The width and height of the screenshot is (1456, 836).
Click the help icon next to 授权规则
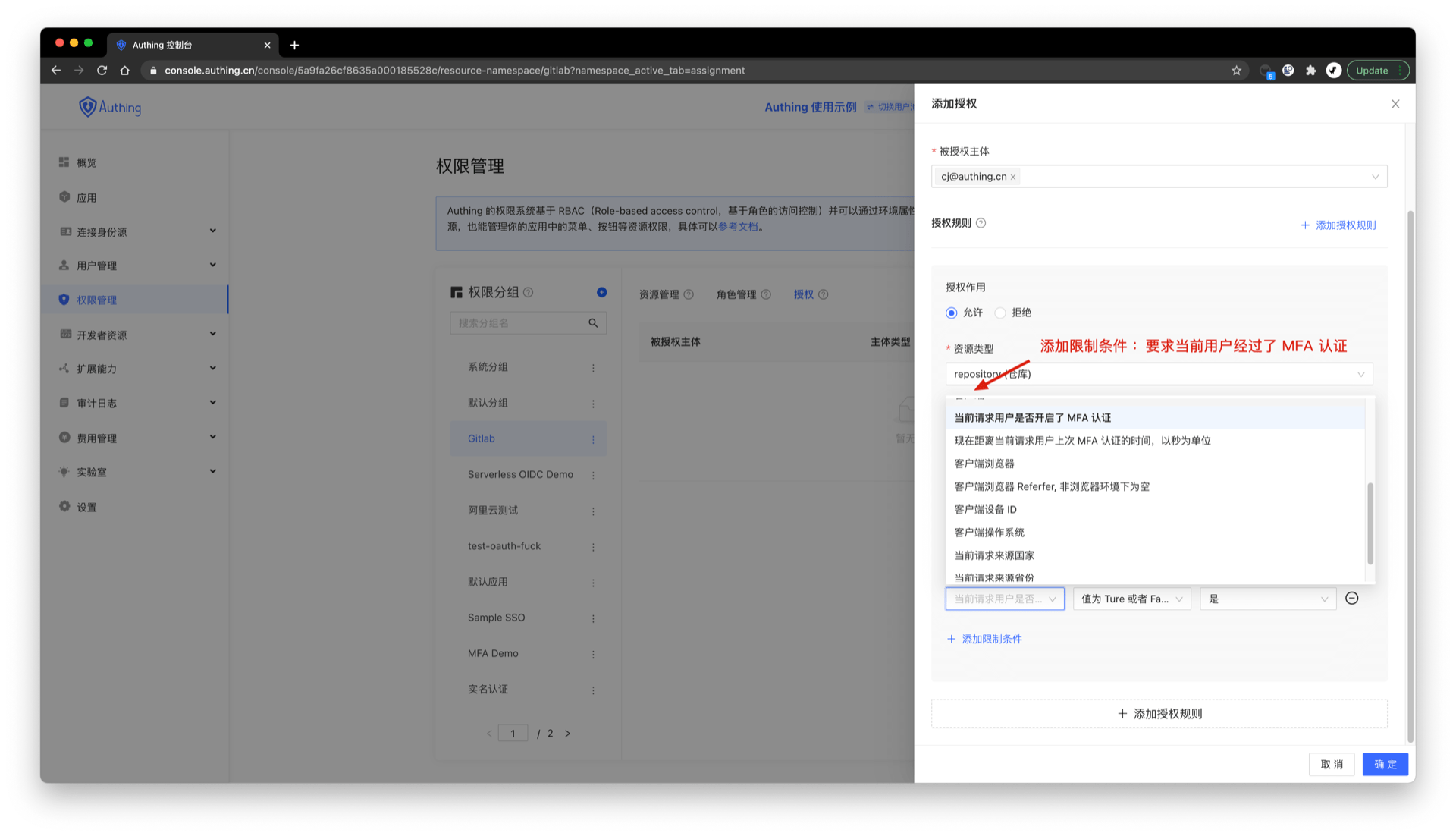pyautogui.click(x=981, y=223)
